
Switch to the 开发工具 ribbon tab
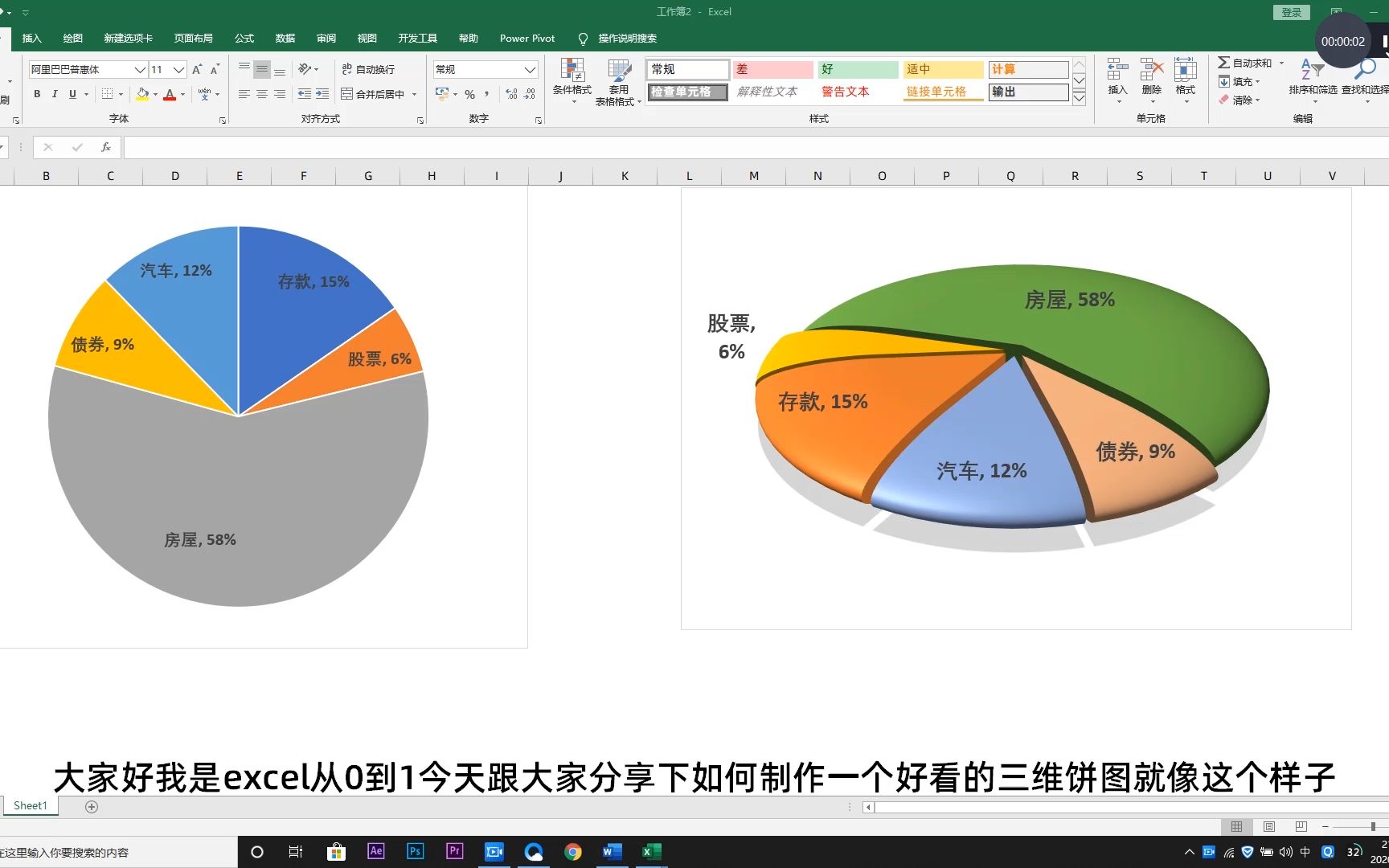pyautogui.click(x=417, y=38)
